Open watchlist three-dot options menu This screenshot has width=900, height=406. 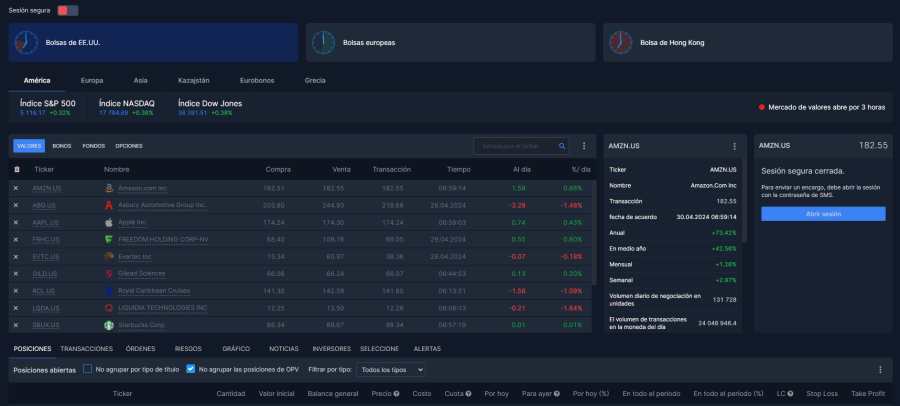click(584, 146)
